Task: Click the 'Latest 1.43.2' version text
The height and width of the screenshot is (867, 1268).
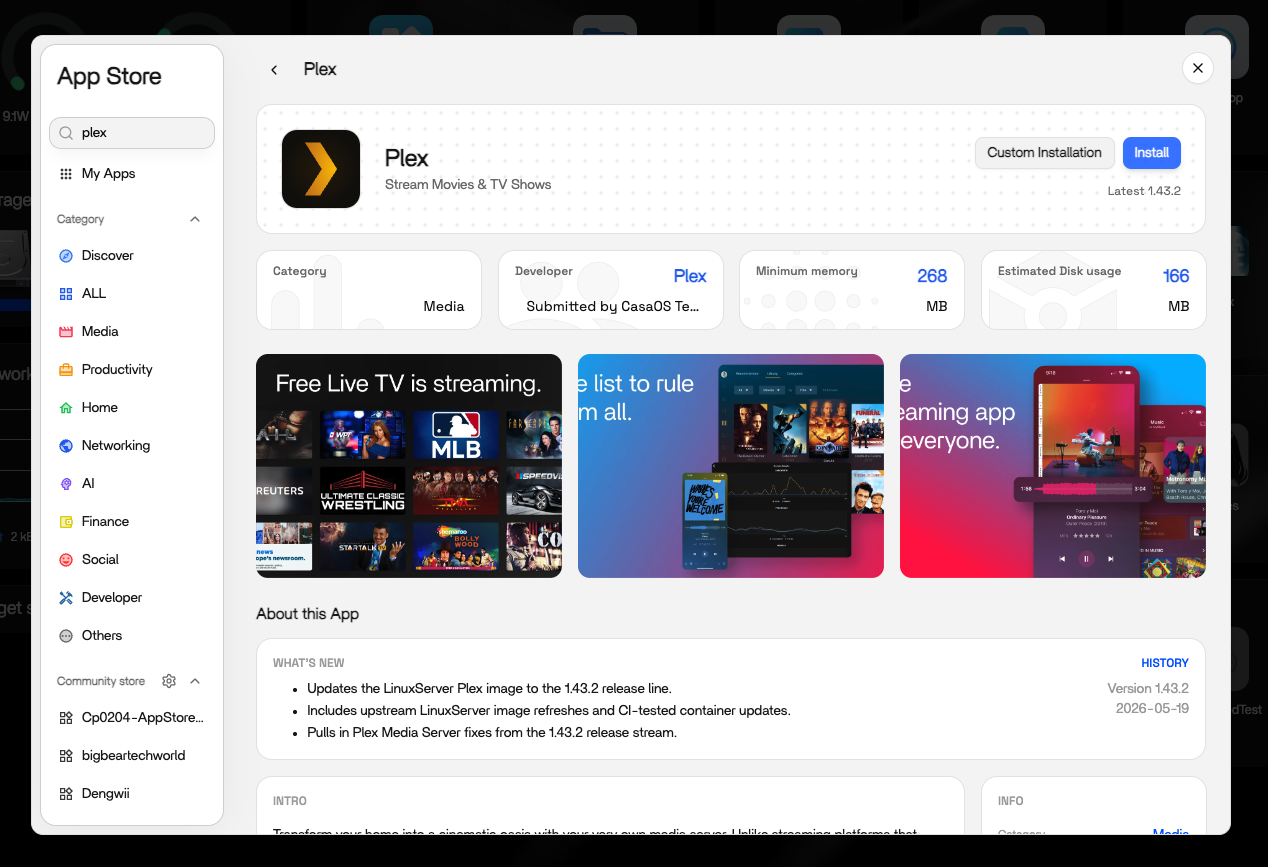Action: click(x=1144, y=191)
